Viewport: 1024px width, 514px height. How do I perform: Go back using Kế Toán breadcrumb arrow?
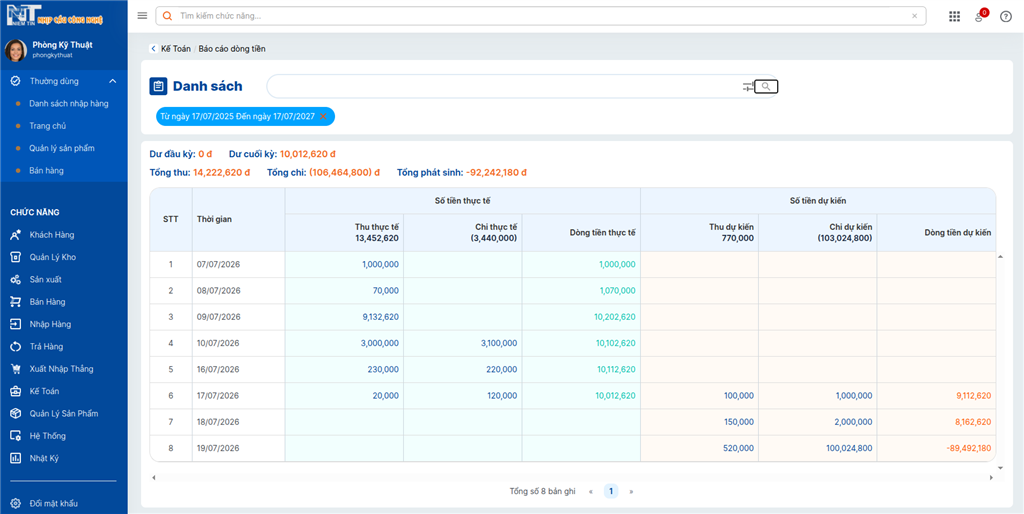(153, 49)
